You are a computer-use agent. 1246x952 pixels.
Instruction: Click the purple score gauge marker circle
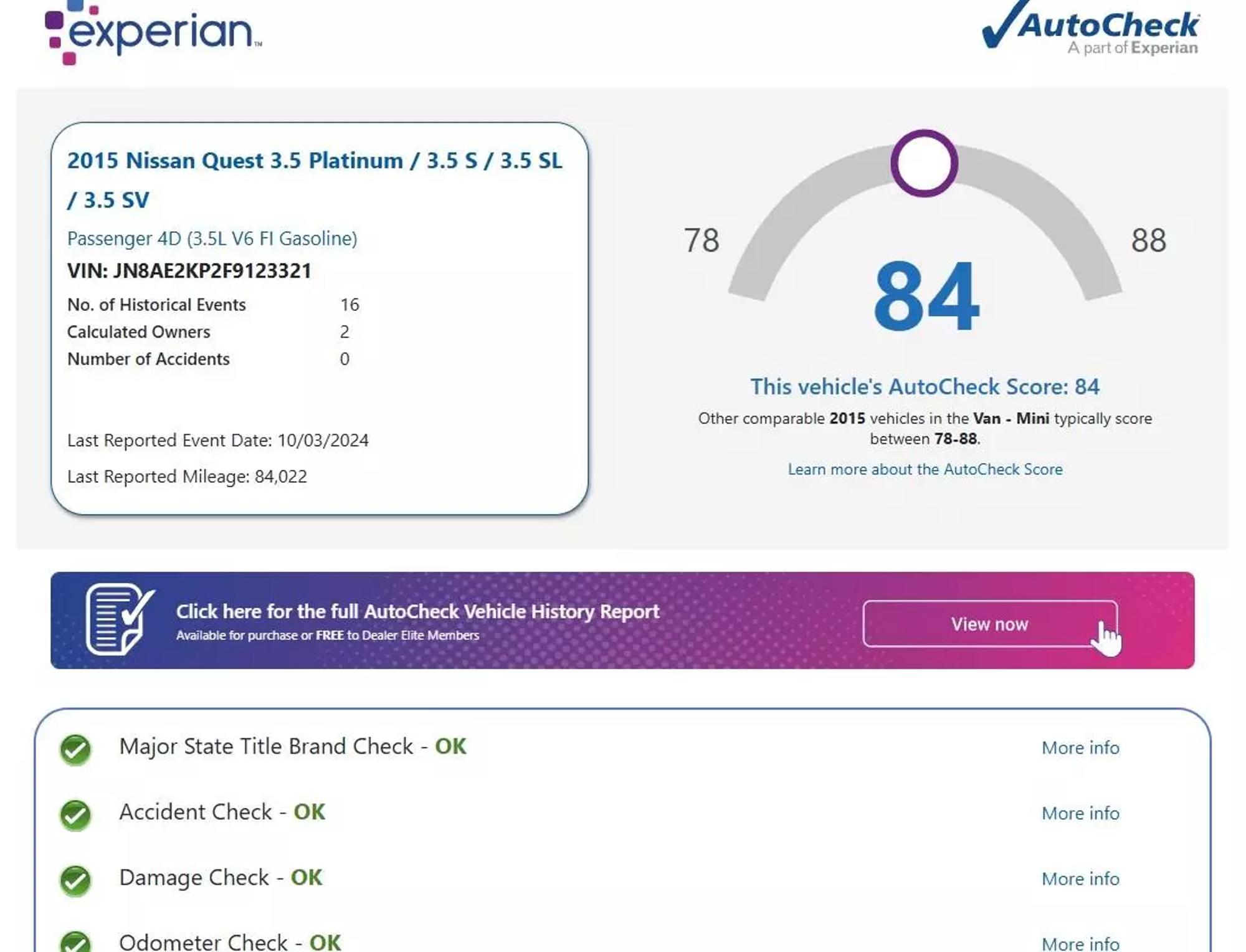tap(924, 163)
